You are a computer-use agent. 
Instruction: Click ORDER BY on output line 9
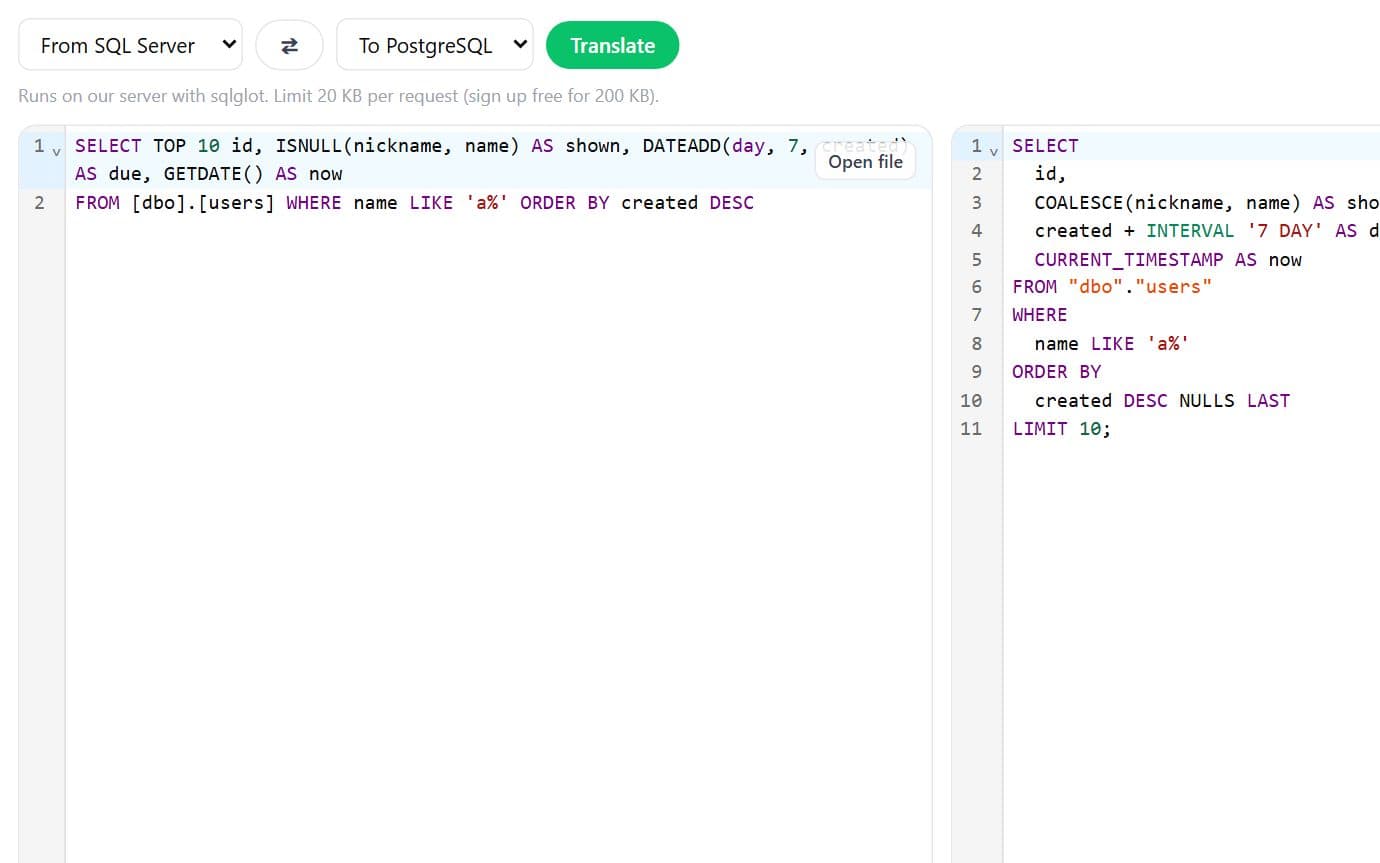coord(1057,372)
